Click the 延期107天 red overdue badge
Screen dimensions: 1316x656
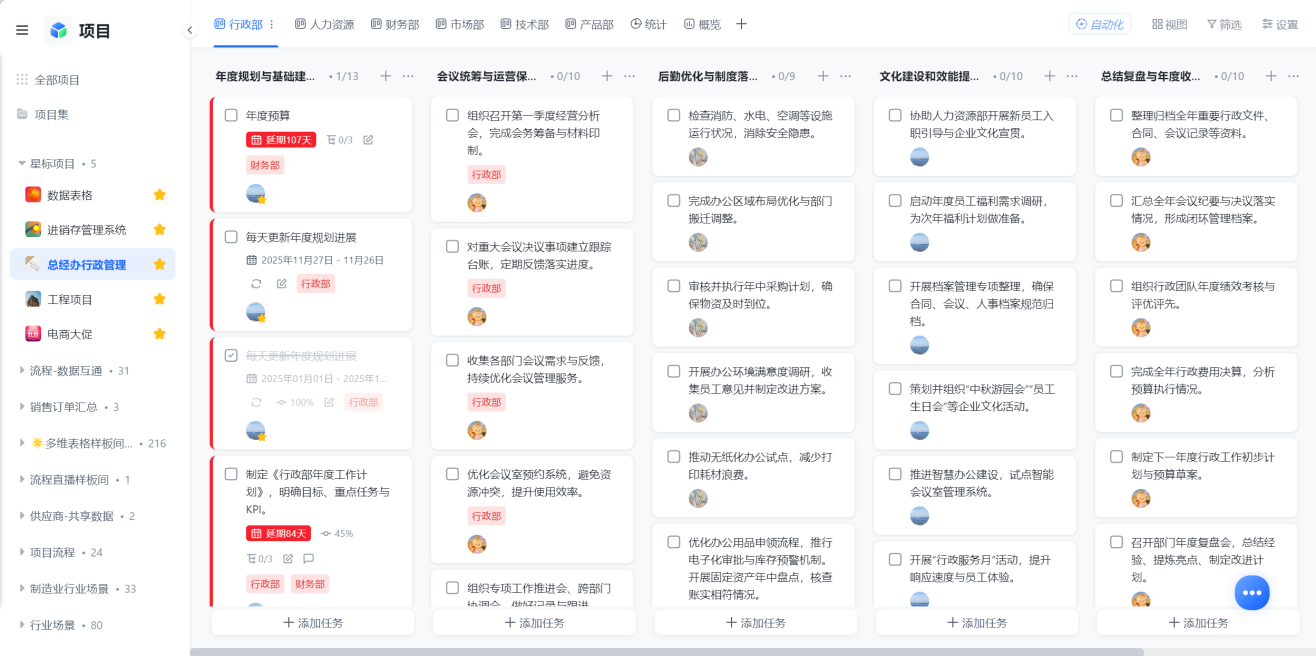[281, 140]
